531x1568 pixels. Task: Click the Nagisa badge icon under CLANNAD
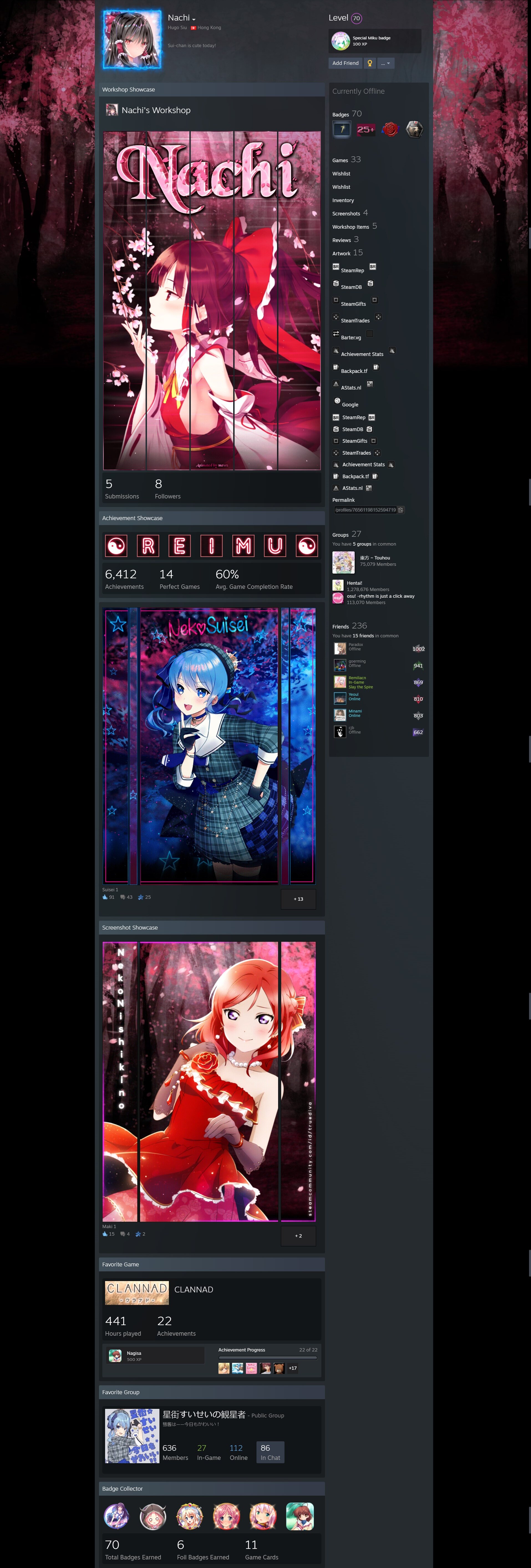pos(115,1356)
